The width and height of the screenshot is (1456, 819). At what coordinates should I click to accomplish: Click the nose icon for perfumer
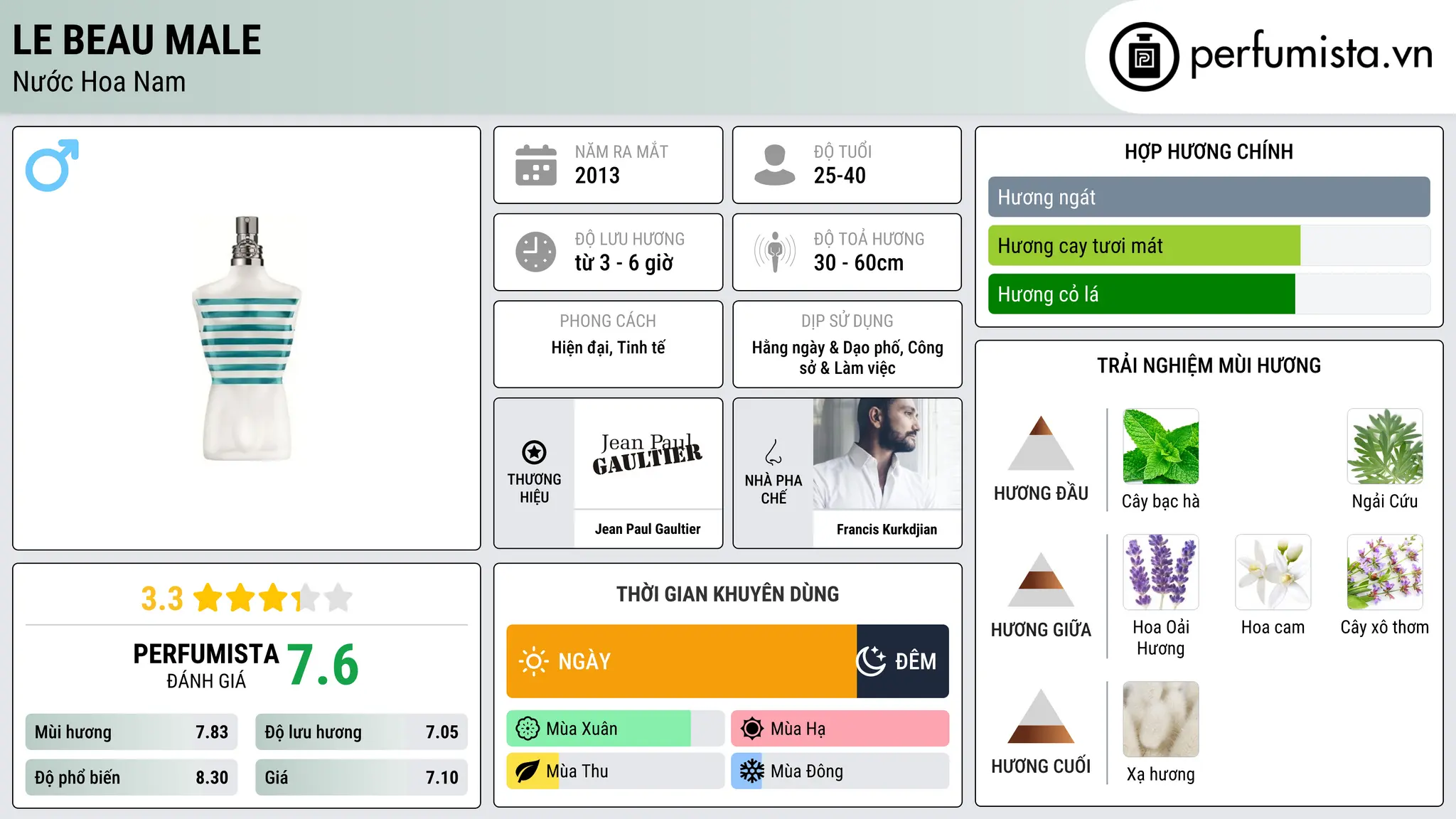[773, 452]
